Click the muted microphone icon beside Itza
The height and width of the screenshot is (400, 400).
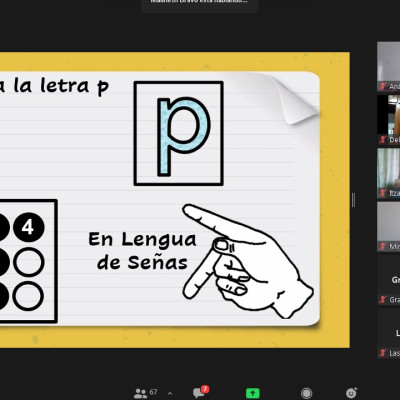click(x=383, y=193)
